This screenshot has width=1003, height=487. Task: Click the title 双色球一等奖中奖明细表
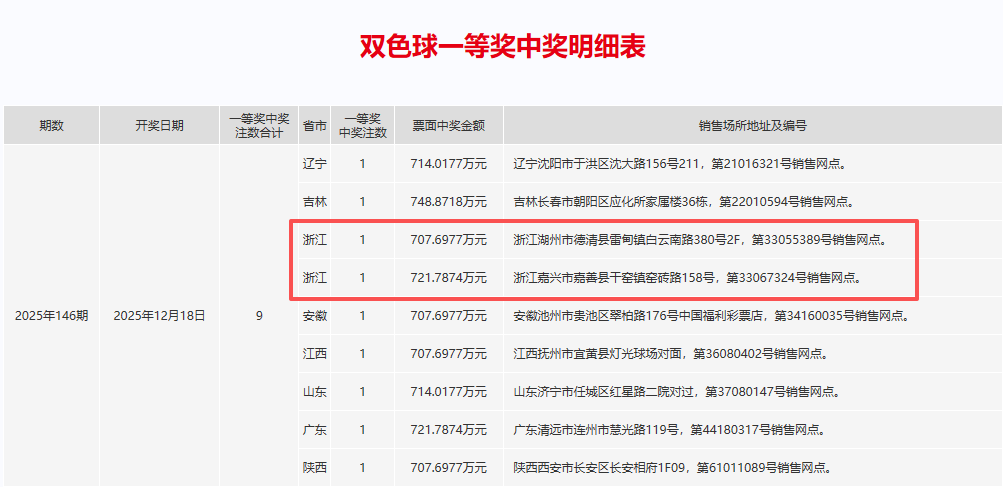(x=502, y=46)
